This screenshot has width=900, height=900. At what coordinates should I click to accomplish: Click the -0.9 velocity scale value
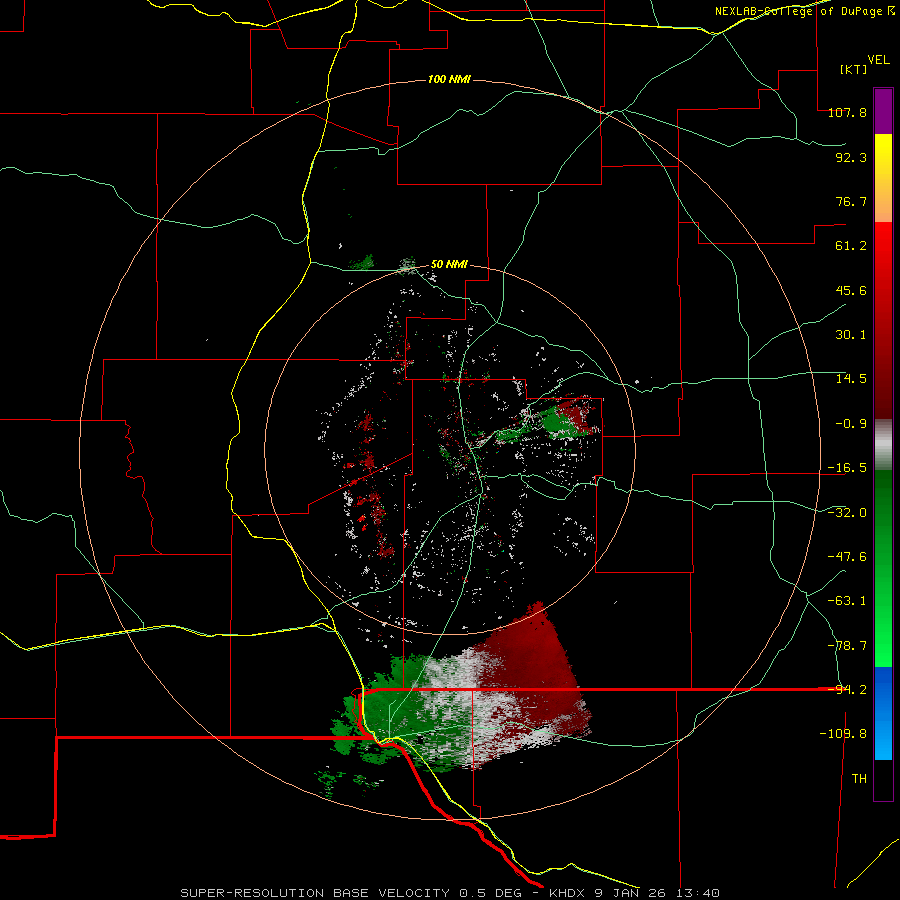point(851,424)
